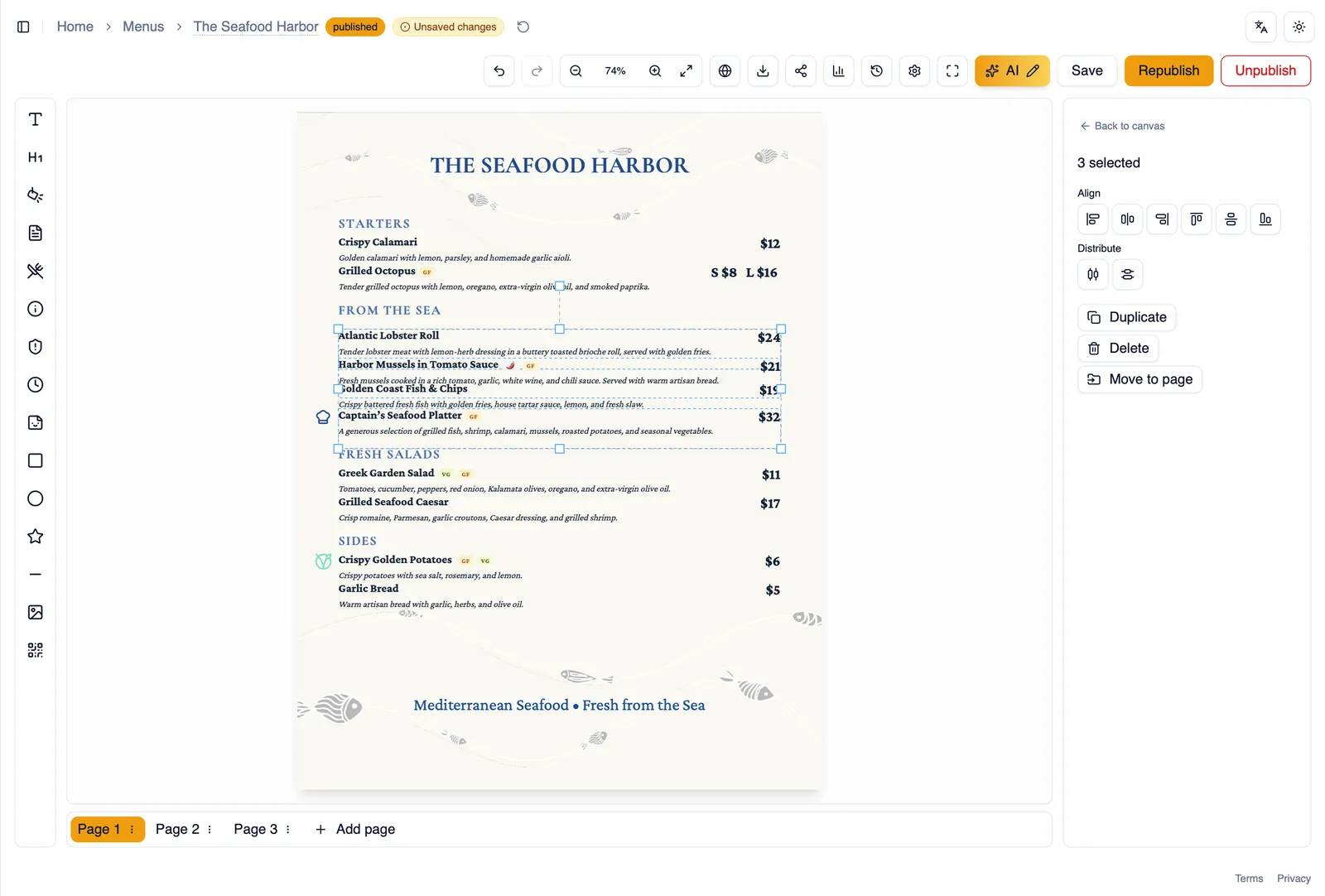Select the H1 heading tool
This screenshot has width=1325, height=896.
coord(35,157)
